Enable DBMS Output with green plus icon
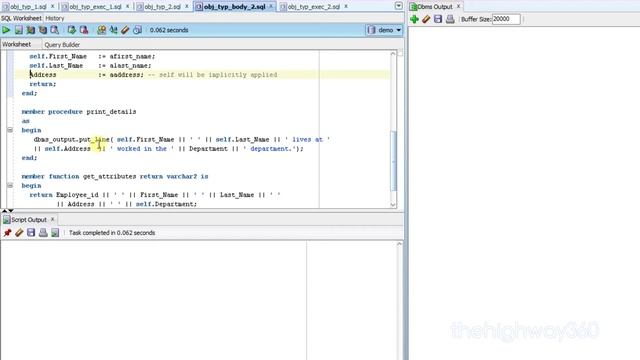 pos(414,19)
